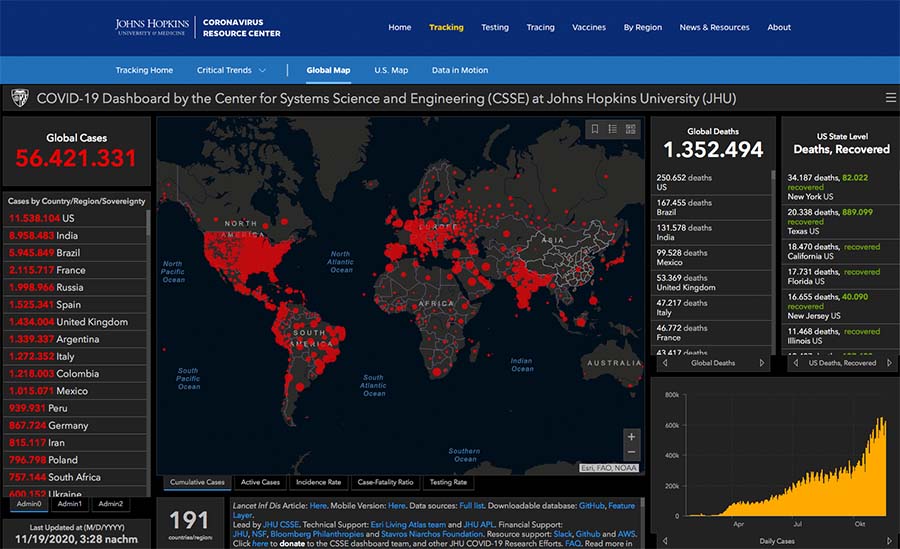Screen dimensions: 900x549
Task: Select the Active Cases map tab
Action: [260, 482]
